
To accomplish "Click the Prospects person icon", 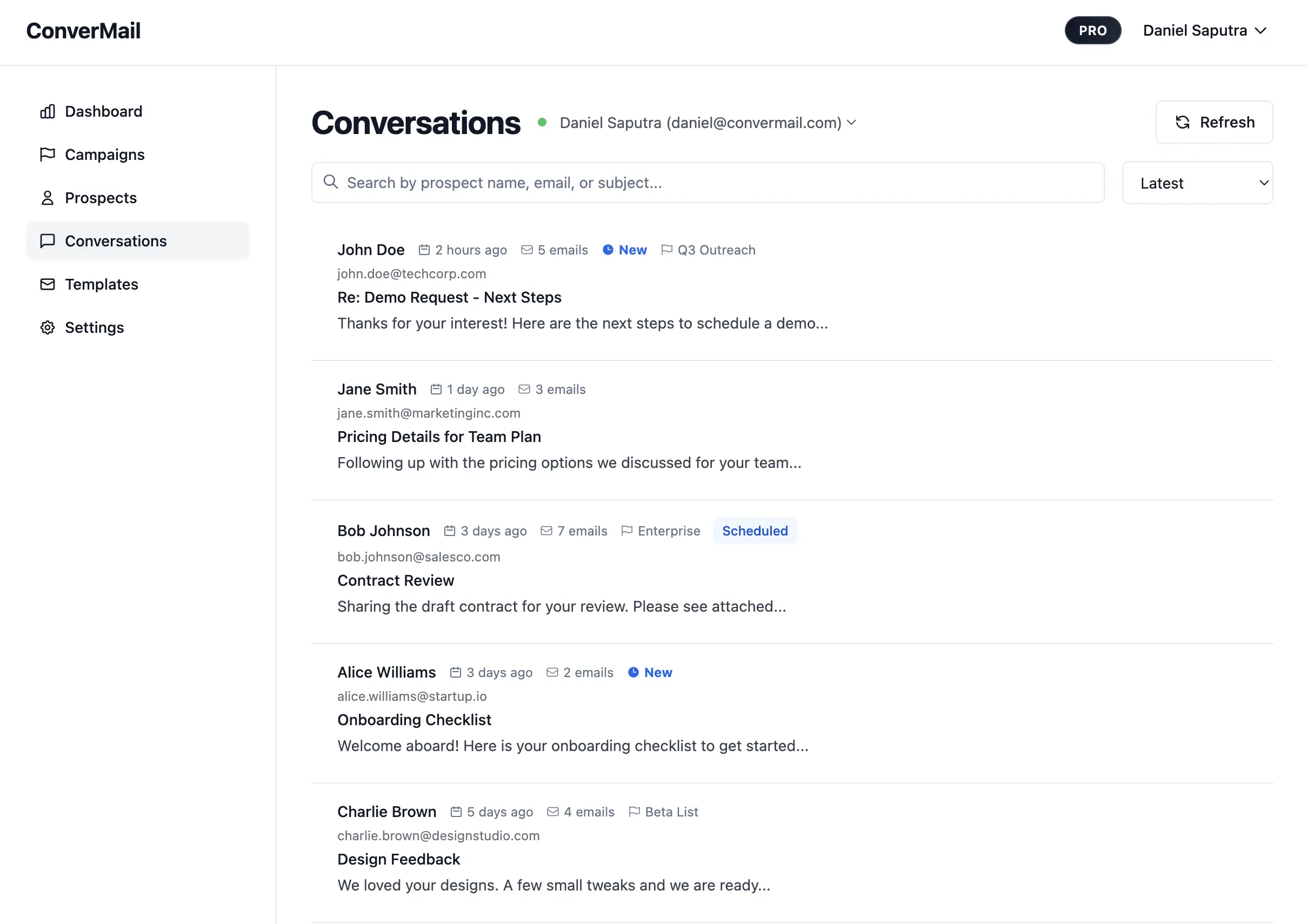I will [x=47, y=198].
